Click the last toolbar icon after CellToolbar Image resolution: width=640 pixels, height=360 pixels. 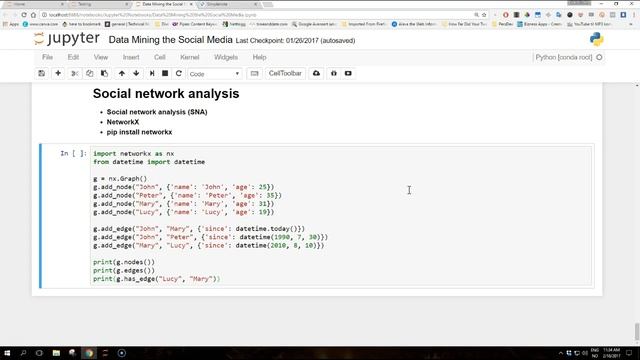pos(348,73)
